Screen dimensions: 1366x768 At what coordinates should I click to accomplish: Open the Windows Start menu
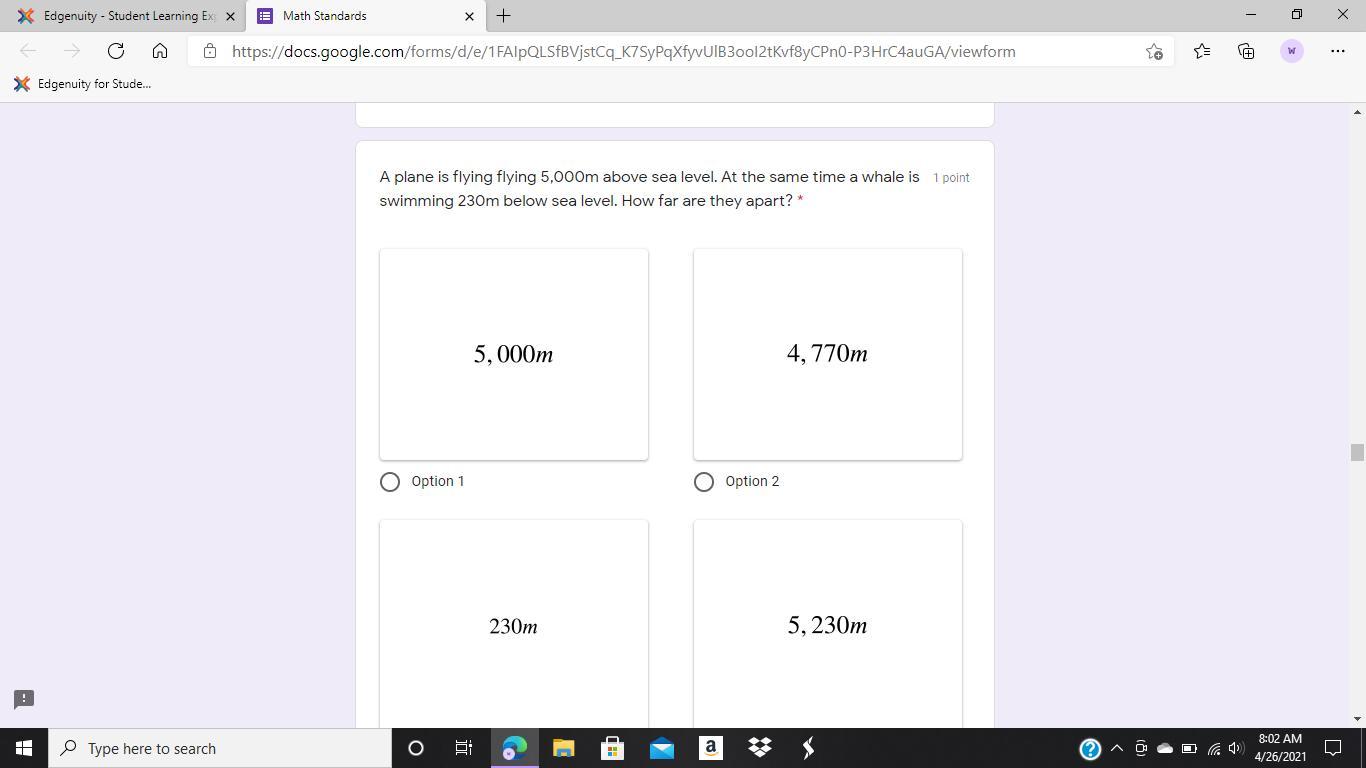pos(24,748)
